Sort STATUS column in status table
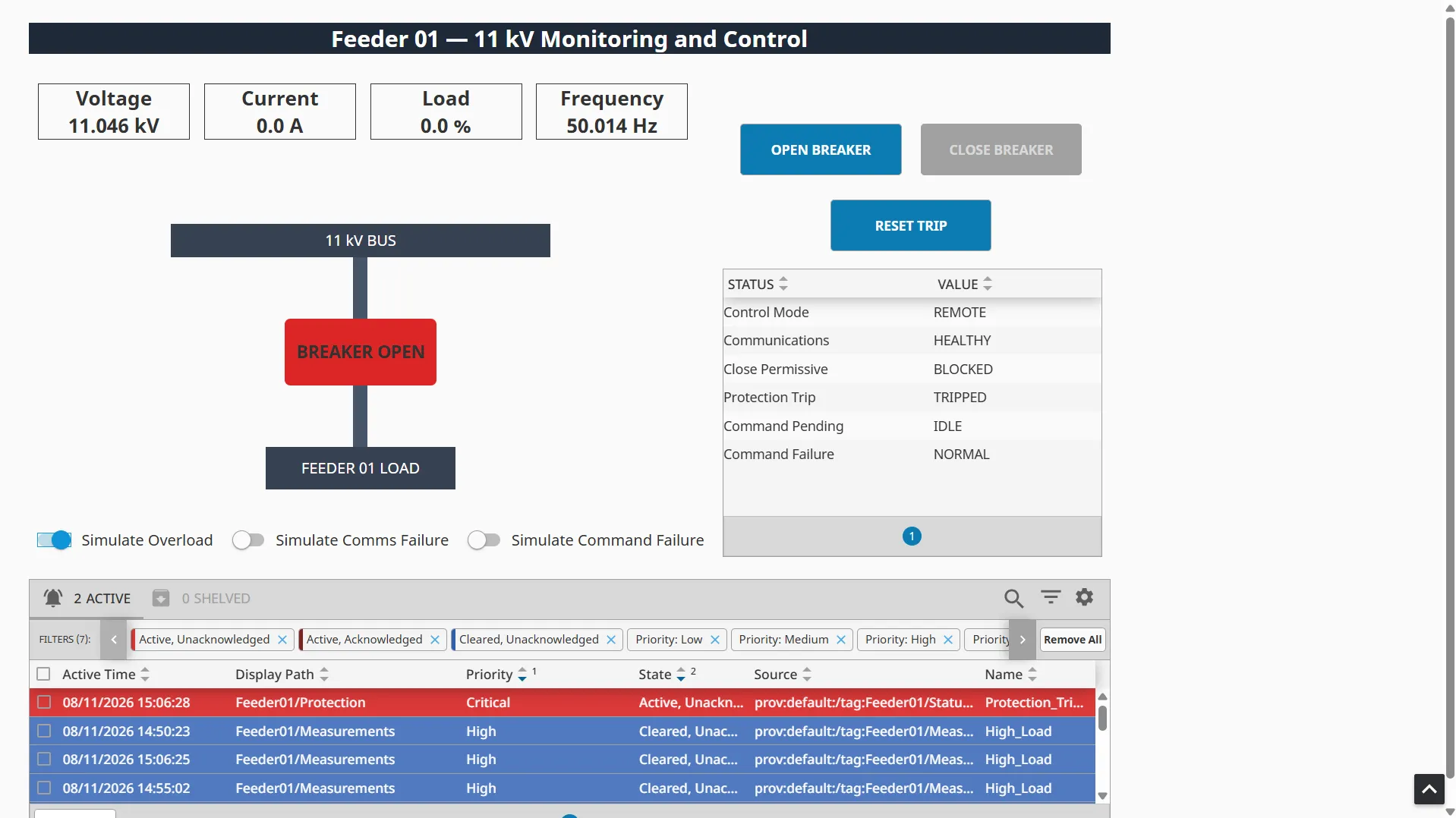1456x818 pixels. 783,284
